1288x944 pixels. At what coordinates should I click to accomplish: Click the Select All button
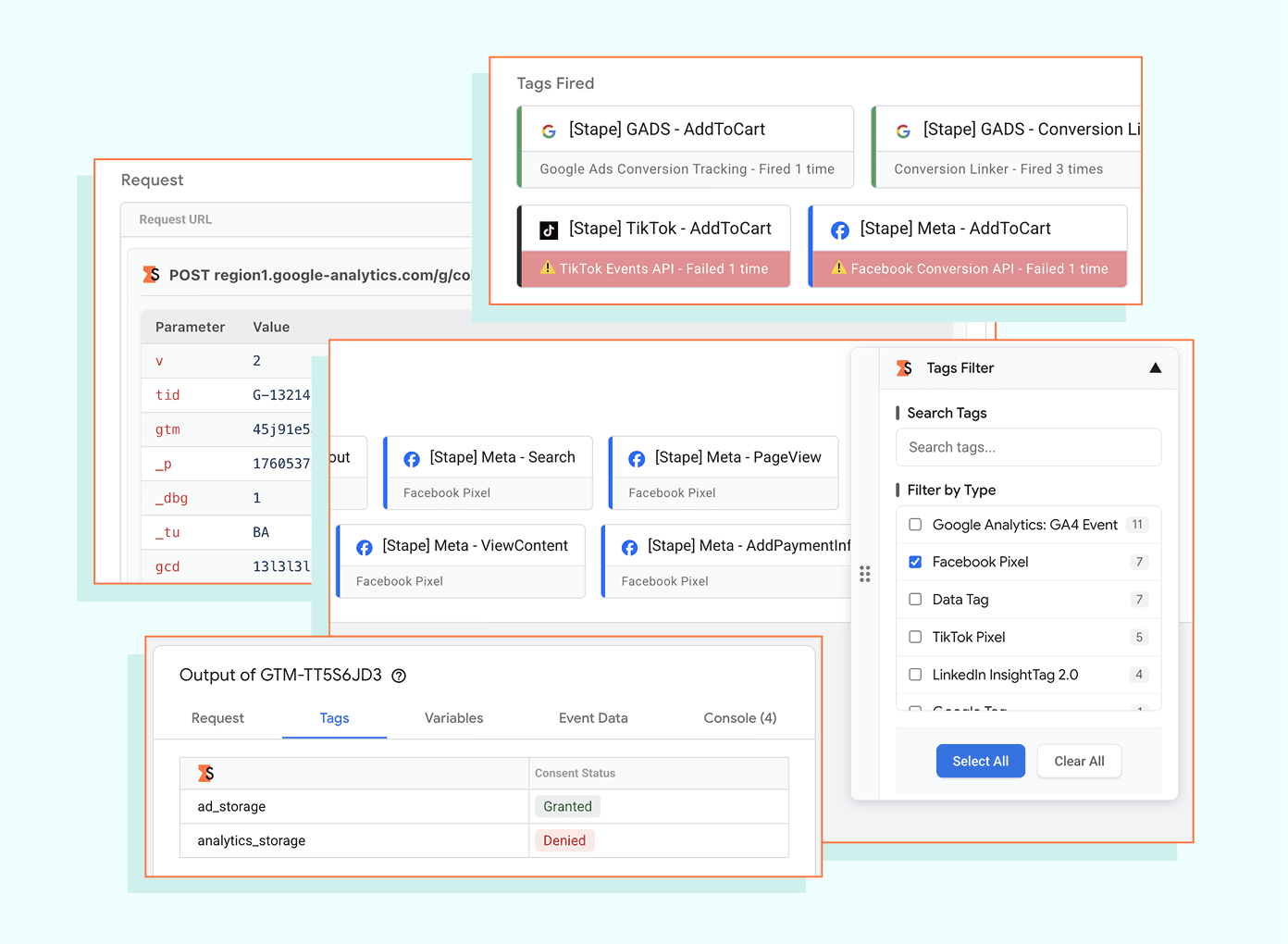click(x=980, y=761)
